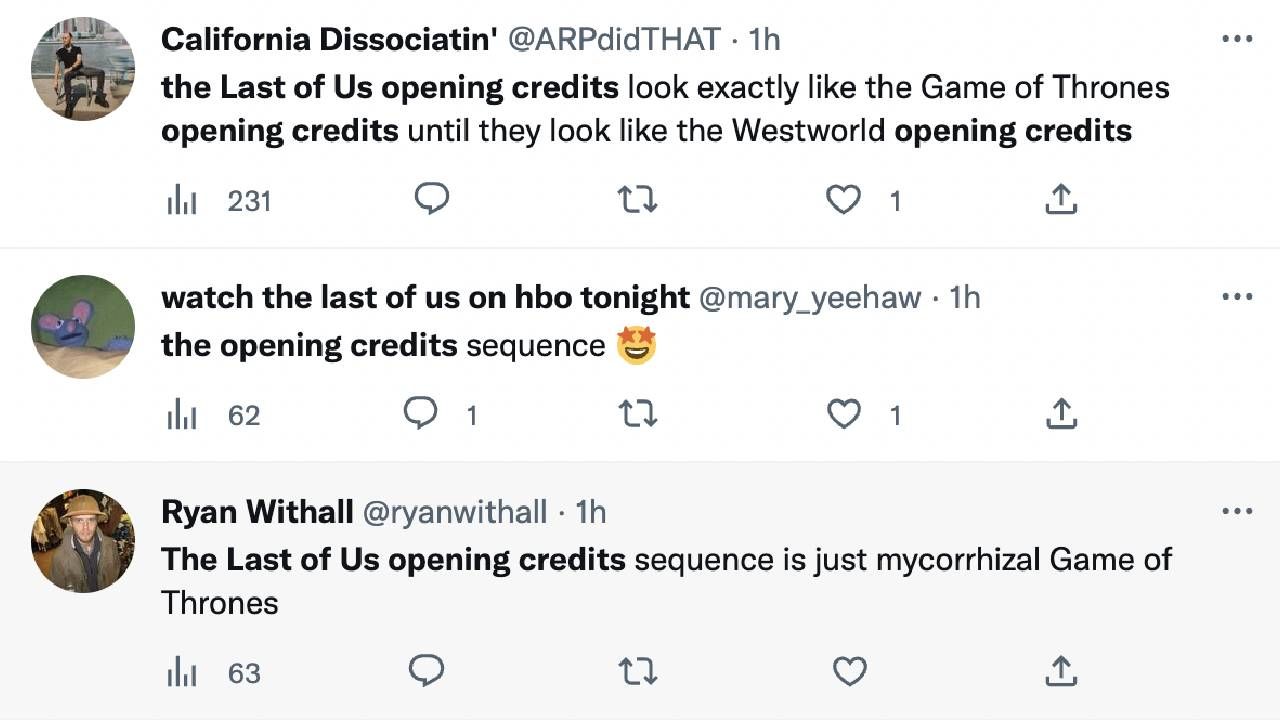Viewport: 1280px width, 720px height.
Task: Open Ryan Withall's profile name link
Action: [x=257, y=512]
